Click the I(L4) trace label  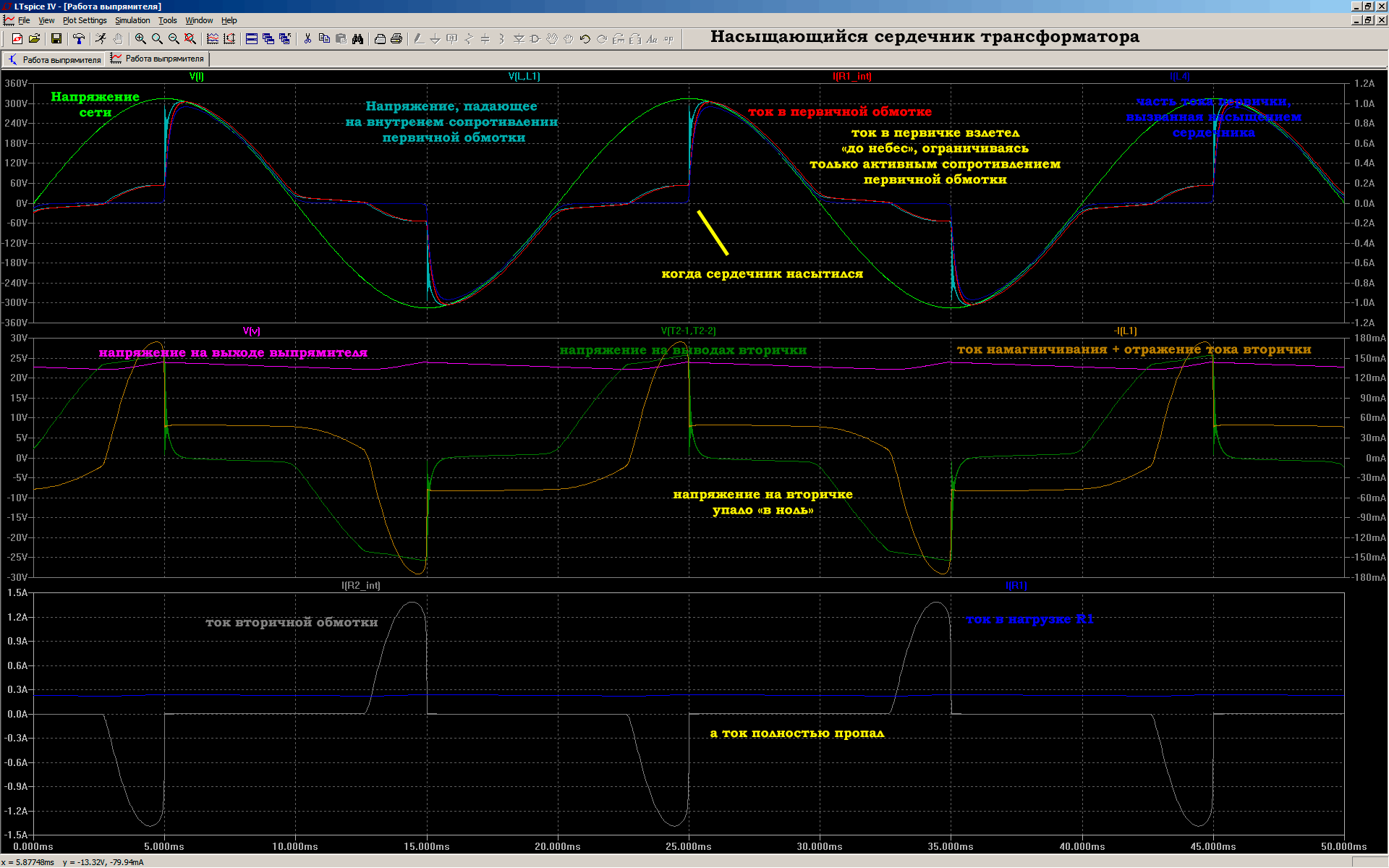(1180, 76)
